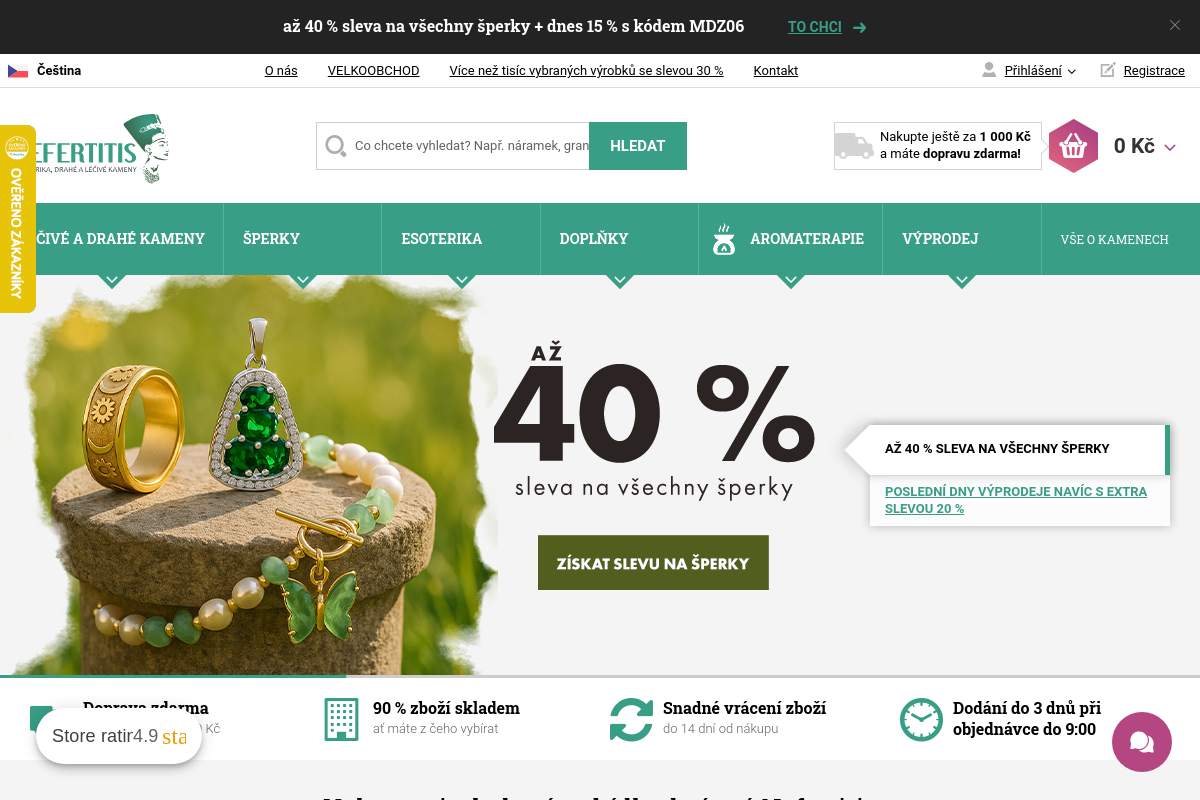
Task: Close the top promo banner
Action: coord(1175,26)
